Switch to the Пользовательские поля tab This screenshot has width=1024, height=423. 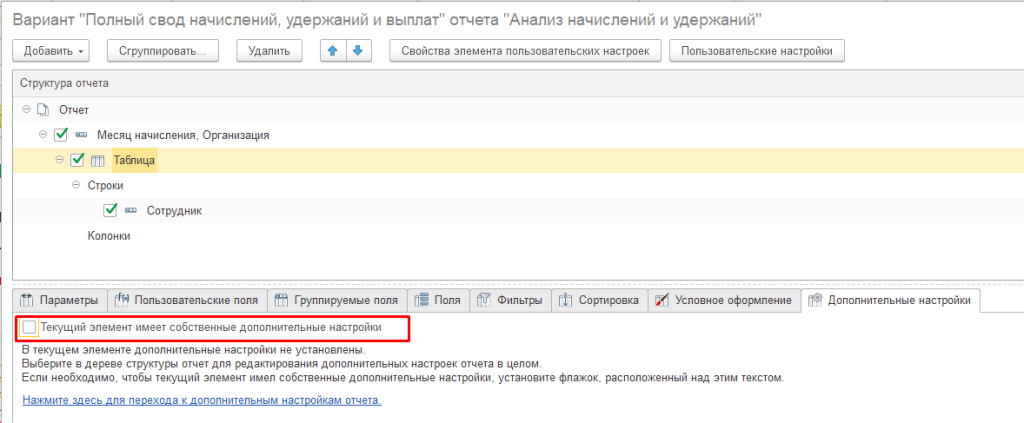[x=187, y=300]
